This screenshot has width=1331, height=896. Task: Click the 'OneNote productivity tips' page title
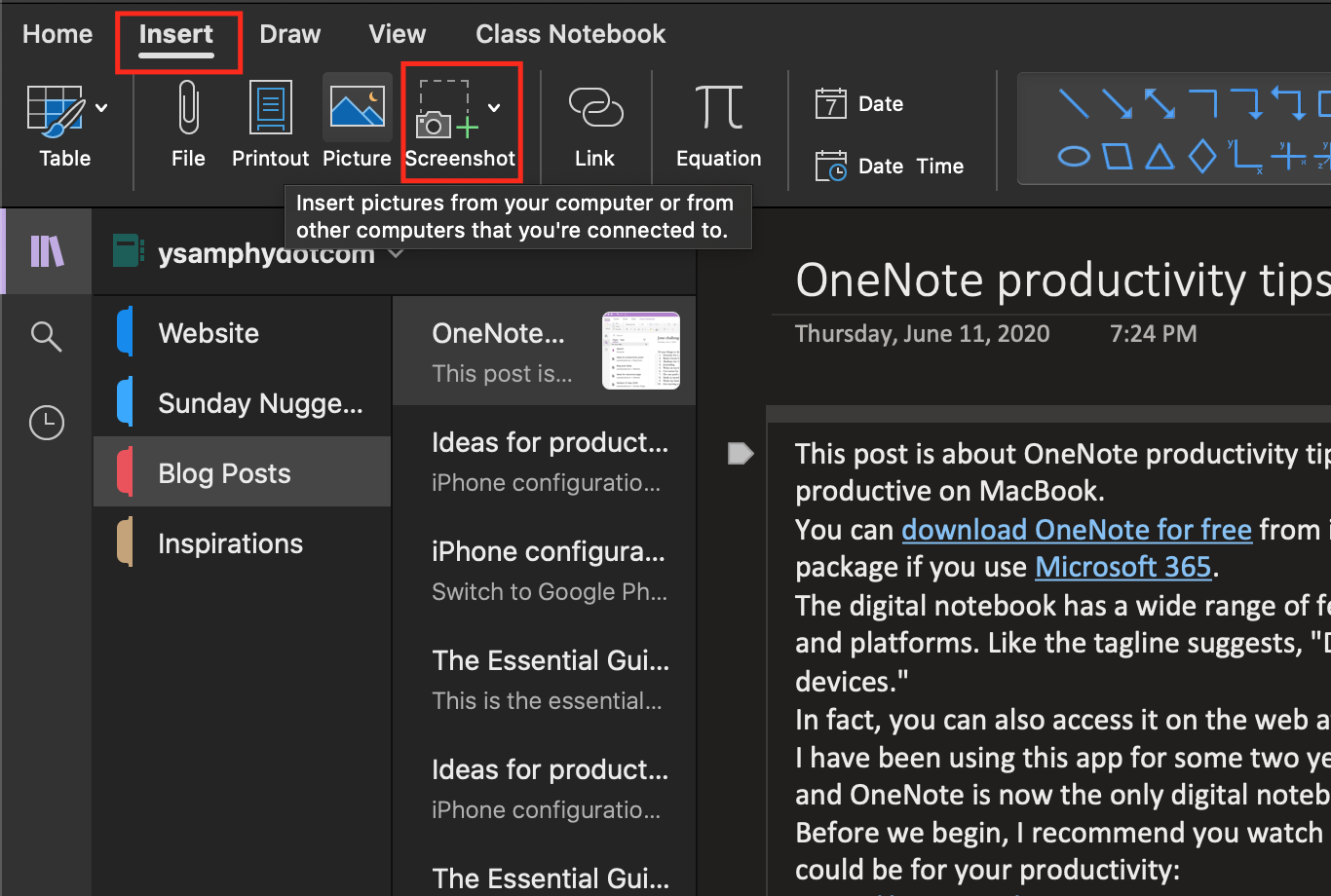[x=1063, y=280]
